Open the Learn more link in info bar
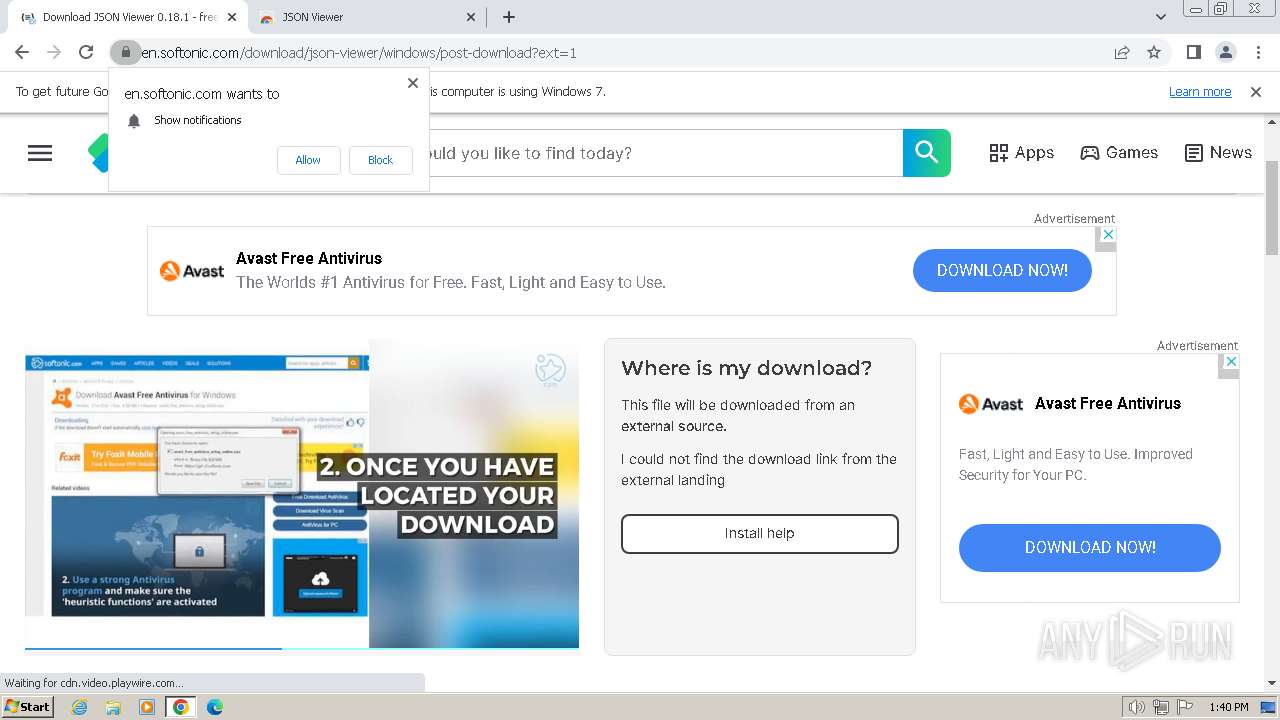This screenshot has height=720, width=1280. (x=1200, y=92)
